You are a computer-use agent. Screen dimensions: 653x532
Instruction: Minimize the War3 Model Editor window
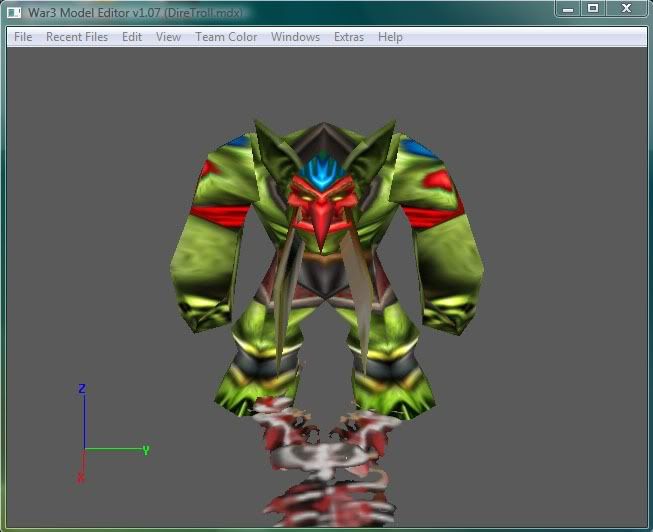(568, 8)
